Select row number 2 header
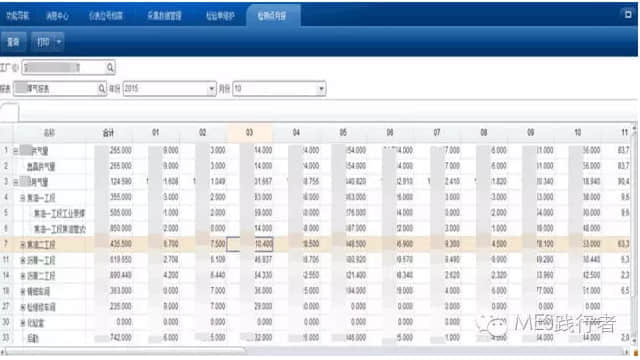Image resolution: width=640 pixels, height=360 pixels. click(x=6, y=166)
